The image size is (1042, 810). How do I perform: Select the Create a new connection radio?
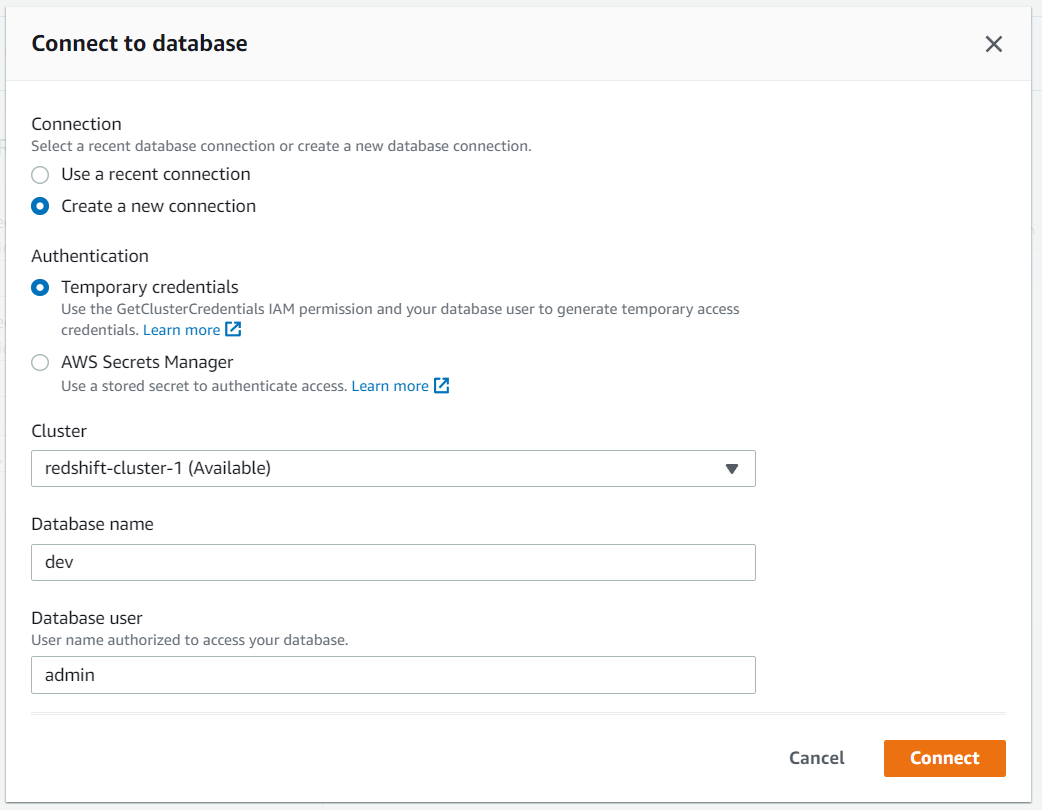pos(40,207)
